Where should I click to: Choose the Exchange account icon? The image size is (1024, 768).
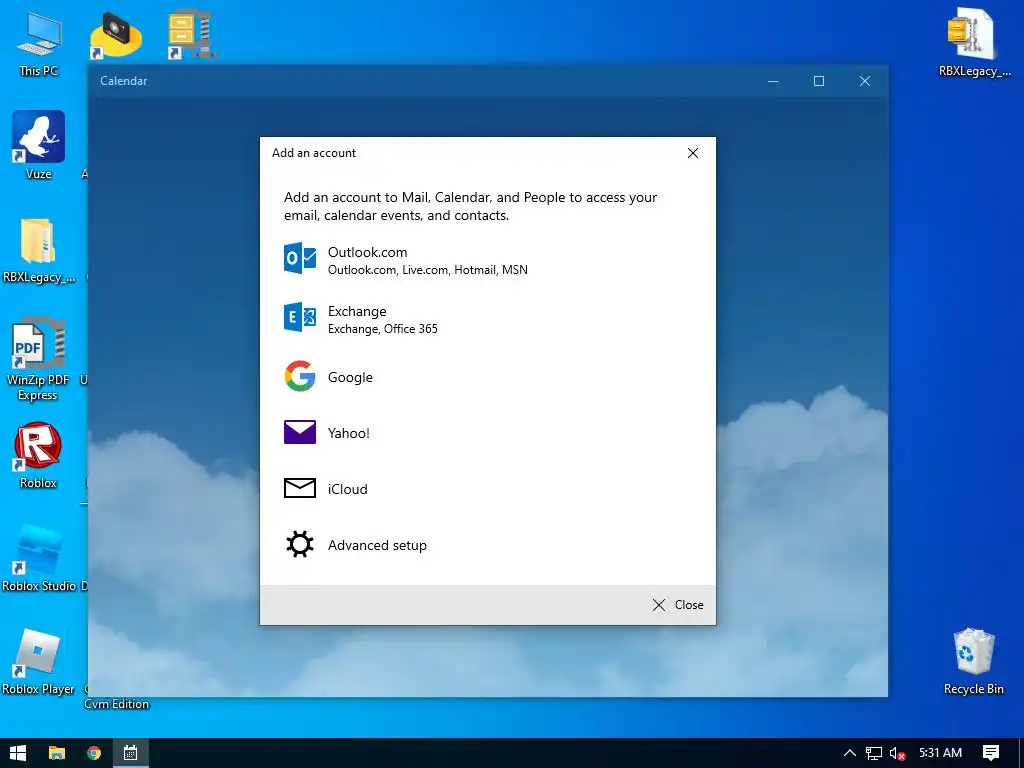tap(300, 317)
